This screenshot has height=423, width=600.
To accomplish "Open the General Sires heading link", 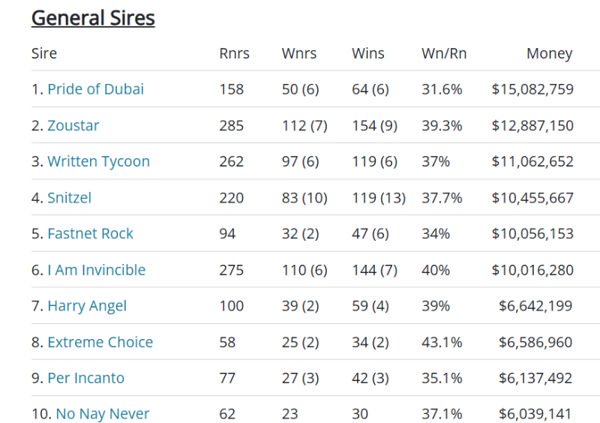I will 93,18.
